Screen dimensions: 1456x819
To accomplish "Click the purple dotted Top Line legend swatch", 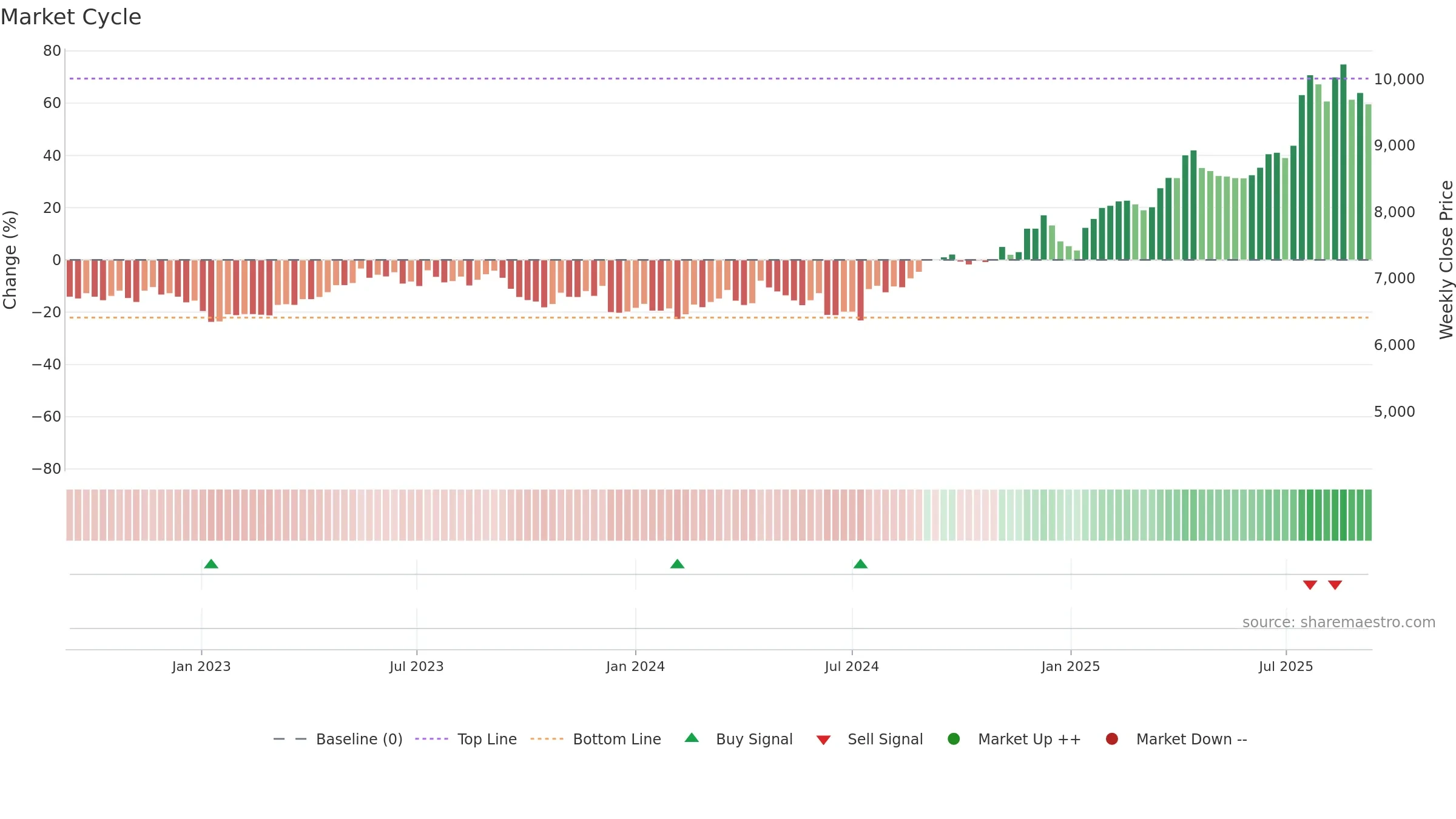I will tap(431, 739).
